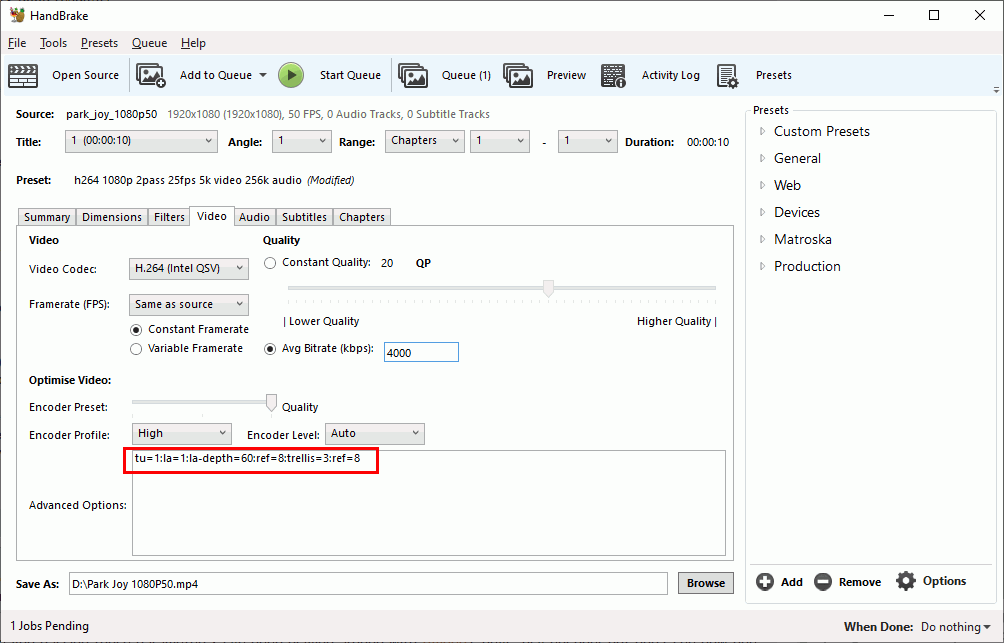1004x643 pixels.
Task: Open the When Done dropdown
Action: coord(956,626)
